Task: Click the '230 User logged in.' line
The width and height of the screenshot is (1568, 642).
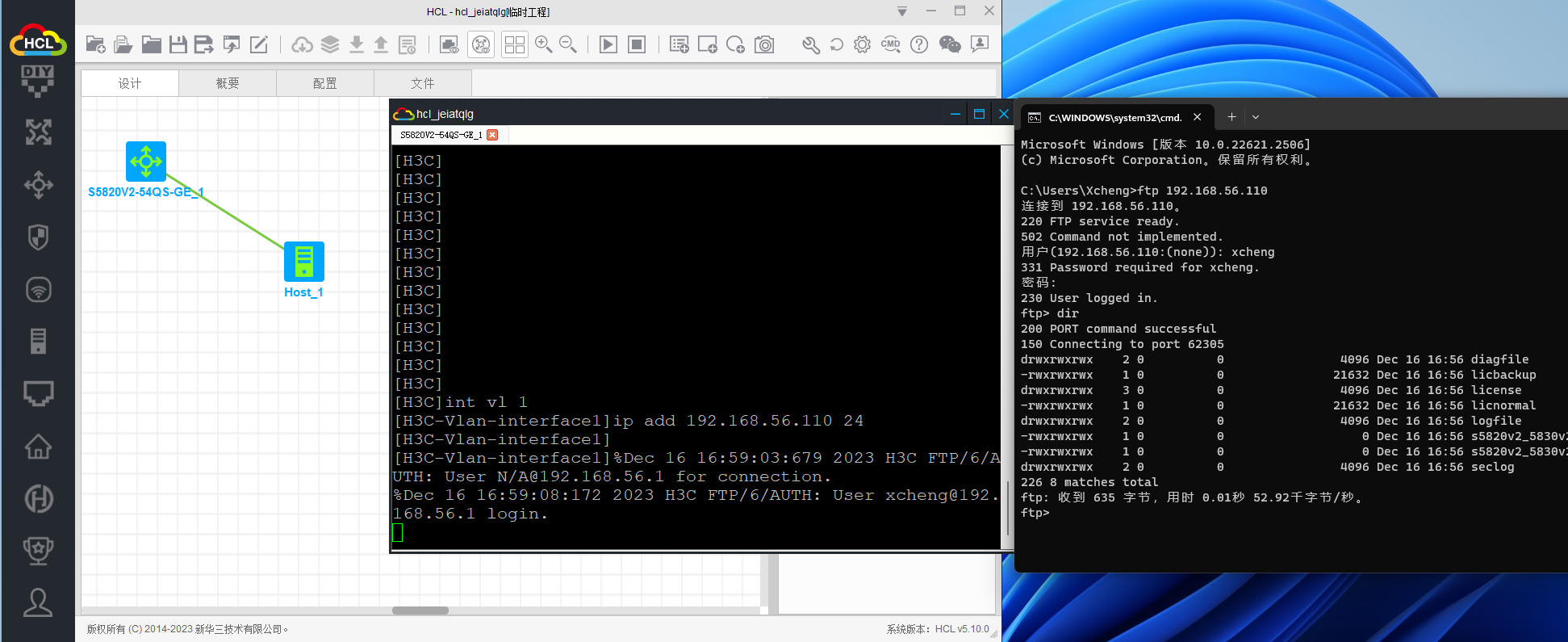Action: click(1089, 298)
